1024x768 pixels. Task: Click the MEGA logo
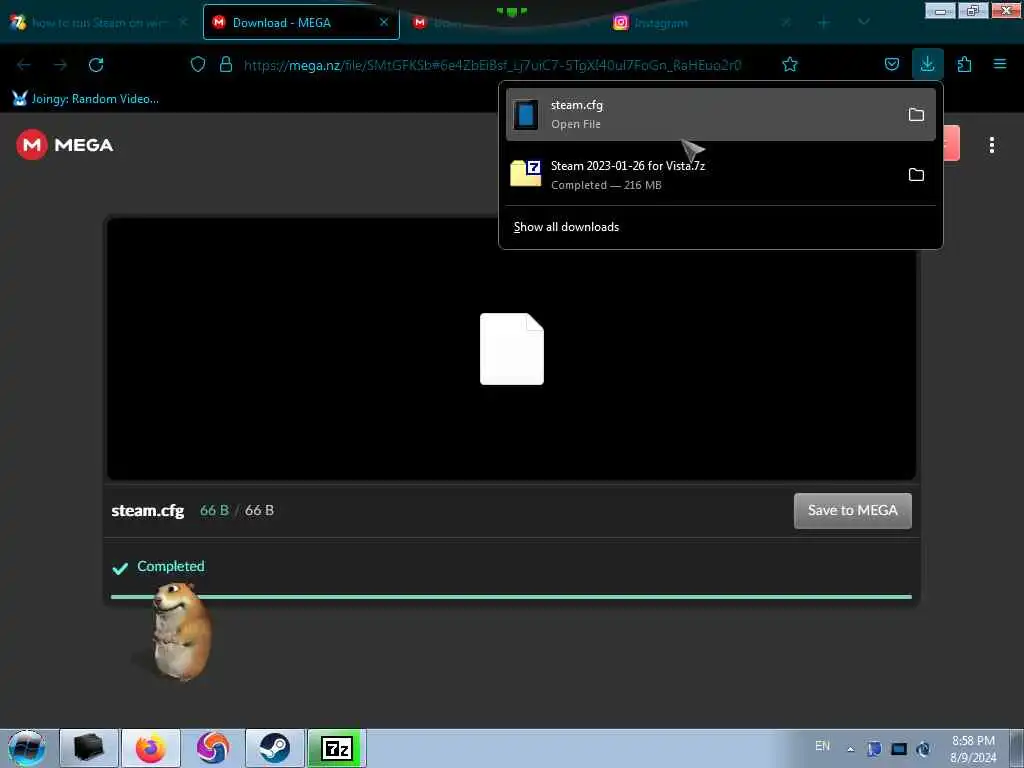click(x=65, y=145)
